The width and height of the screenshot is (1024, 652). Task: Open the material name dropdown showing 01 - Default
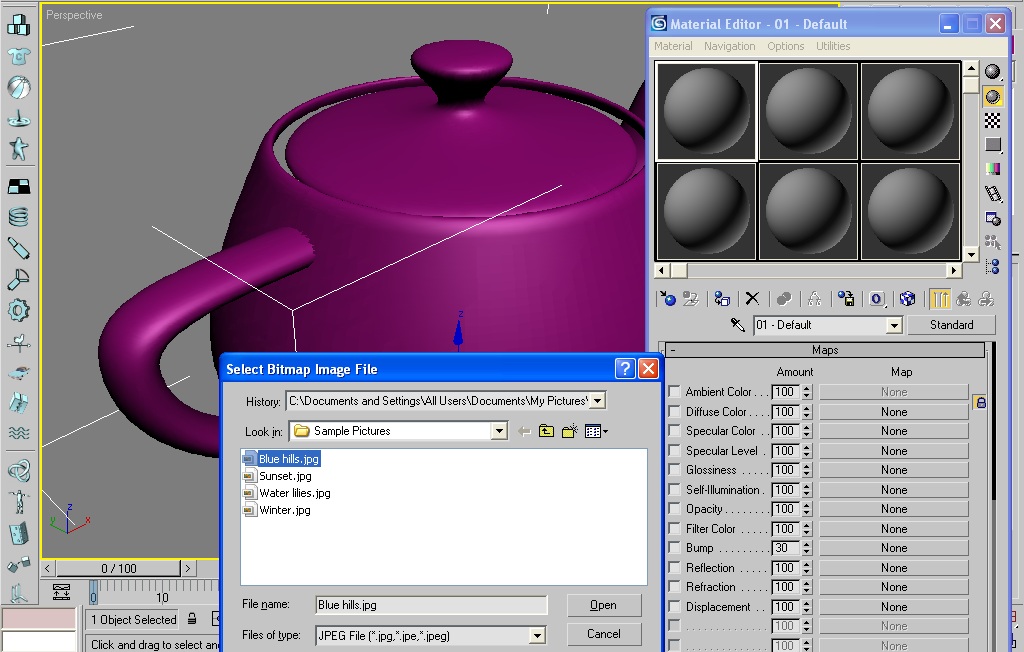click(x=893, y=325)
